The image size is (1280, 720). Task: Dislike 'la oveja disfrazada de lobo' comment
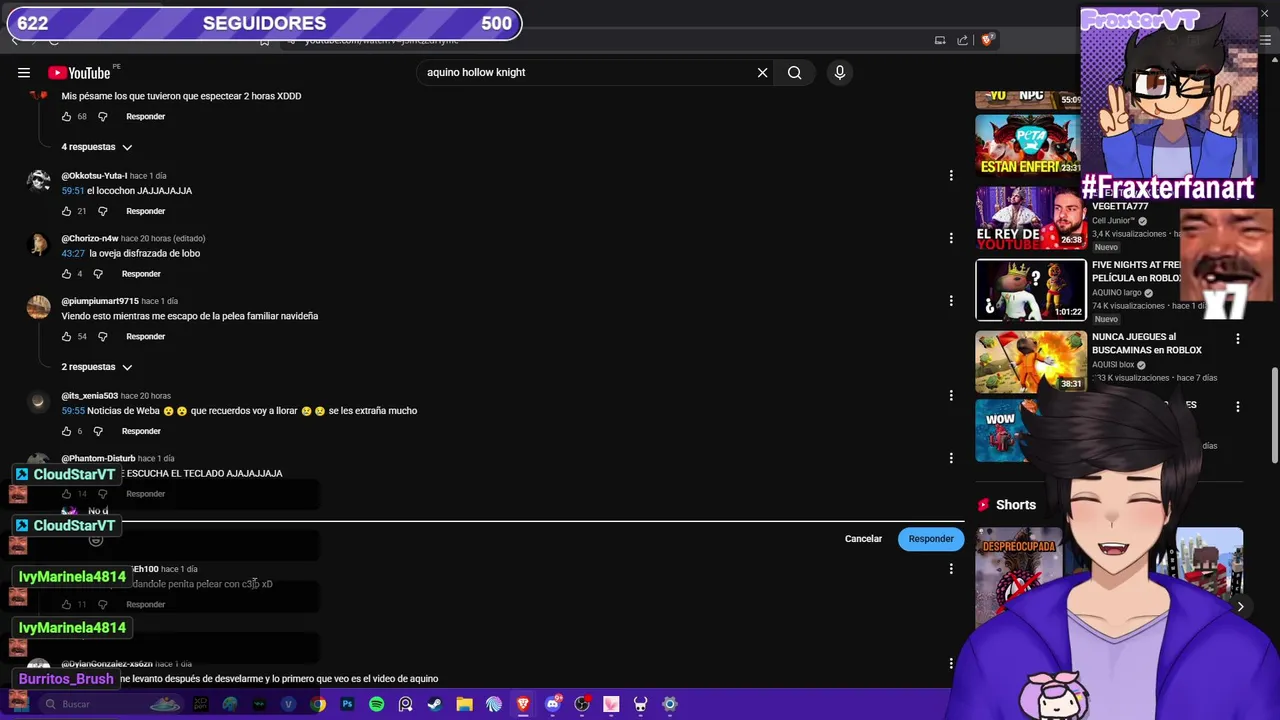(98, 274)
